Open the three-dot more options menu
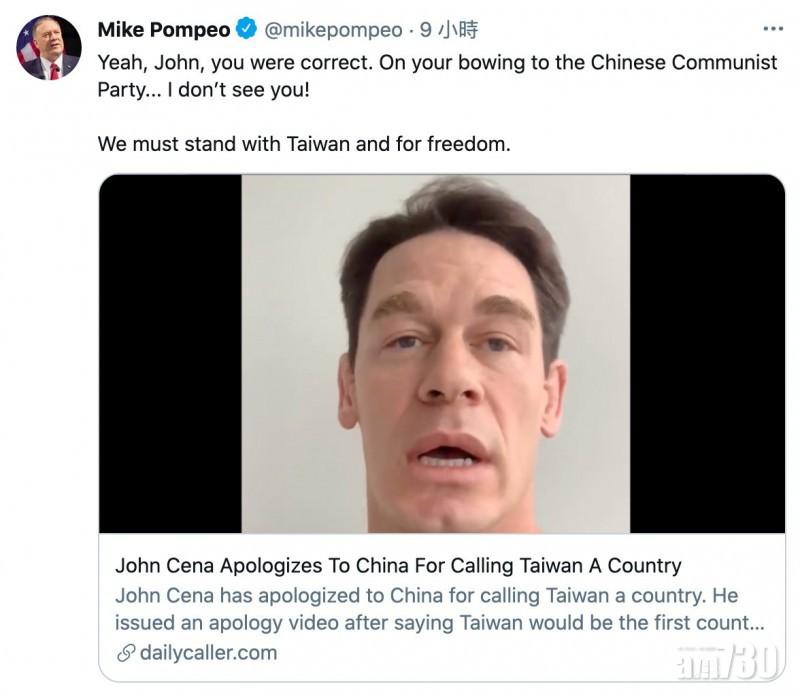The width and height of the screenshot is (800, 699). tap(773, 29)
